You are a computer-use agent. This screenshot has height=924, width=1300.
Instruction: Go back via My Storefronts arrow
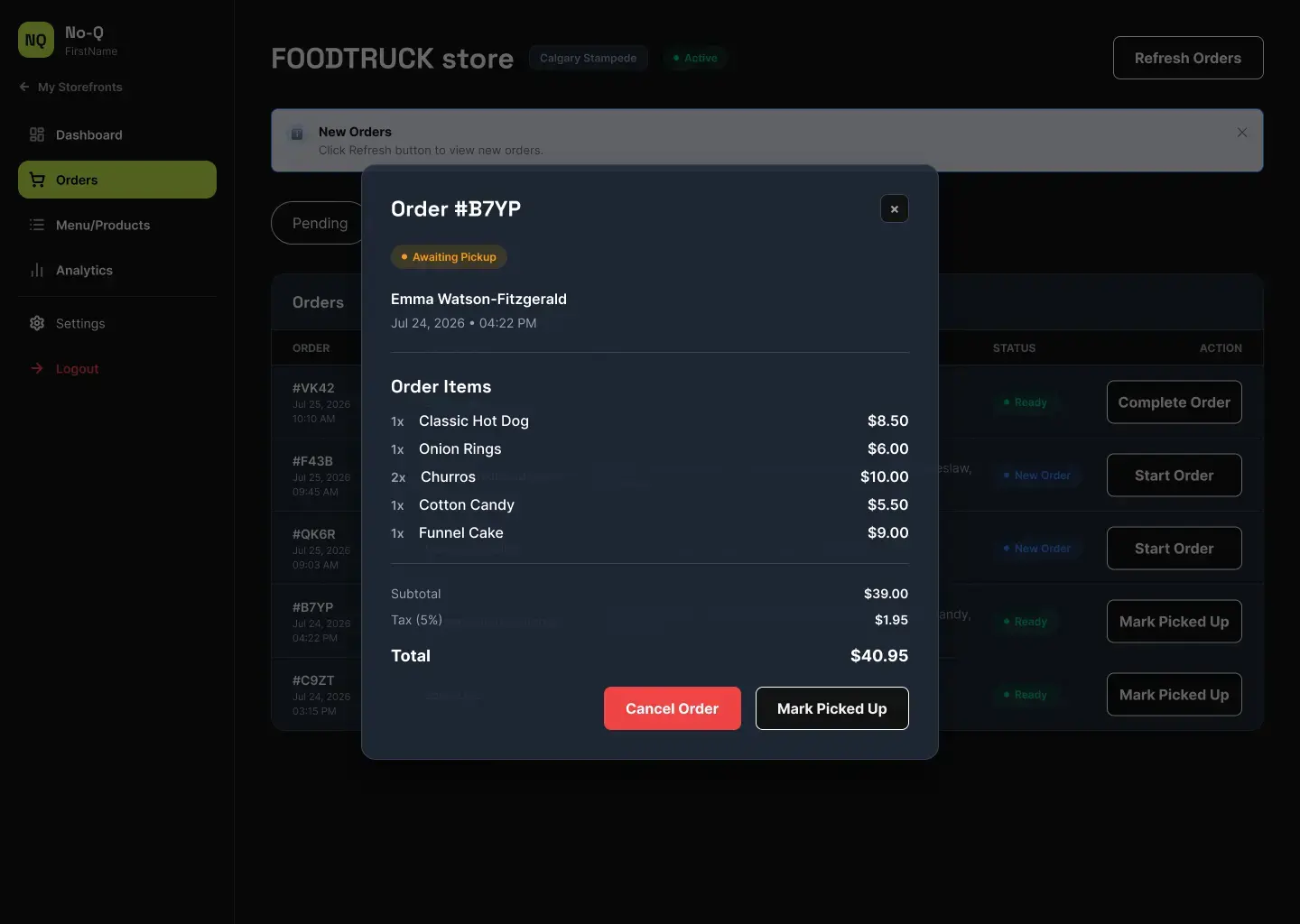coord(24,87)
